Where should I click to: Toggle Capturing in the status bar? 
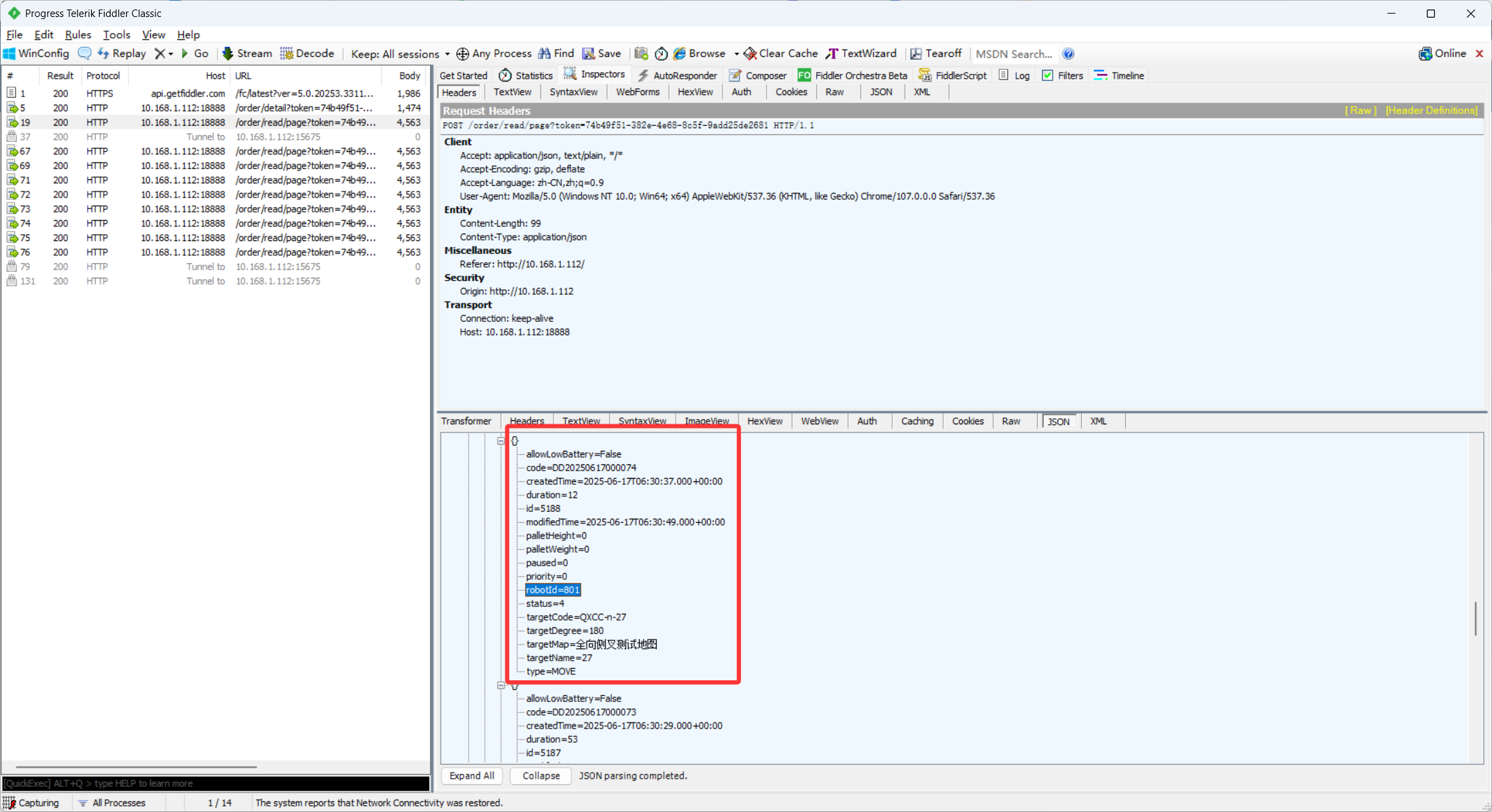[x=32, y=802]
